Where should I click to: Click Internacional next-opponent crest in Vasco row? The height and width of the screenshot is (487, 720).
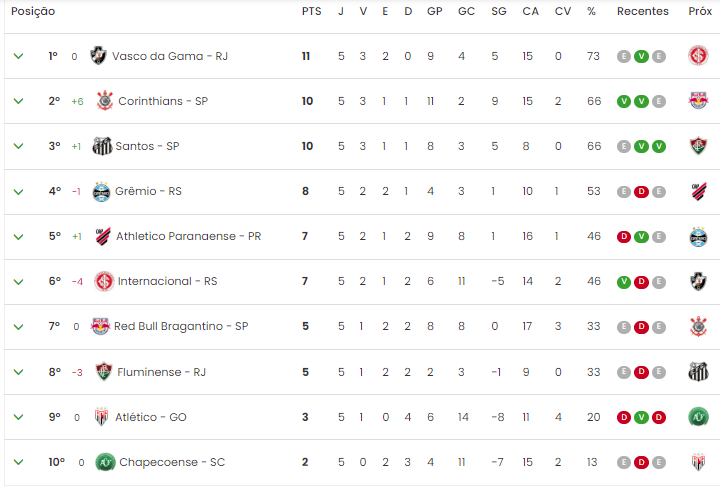[698, 56]
